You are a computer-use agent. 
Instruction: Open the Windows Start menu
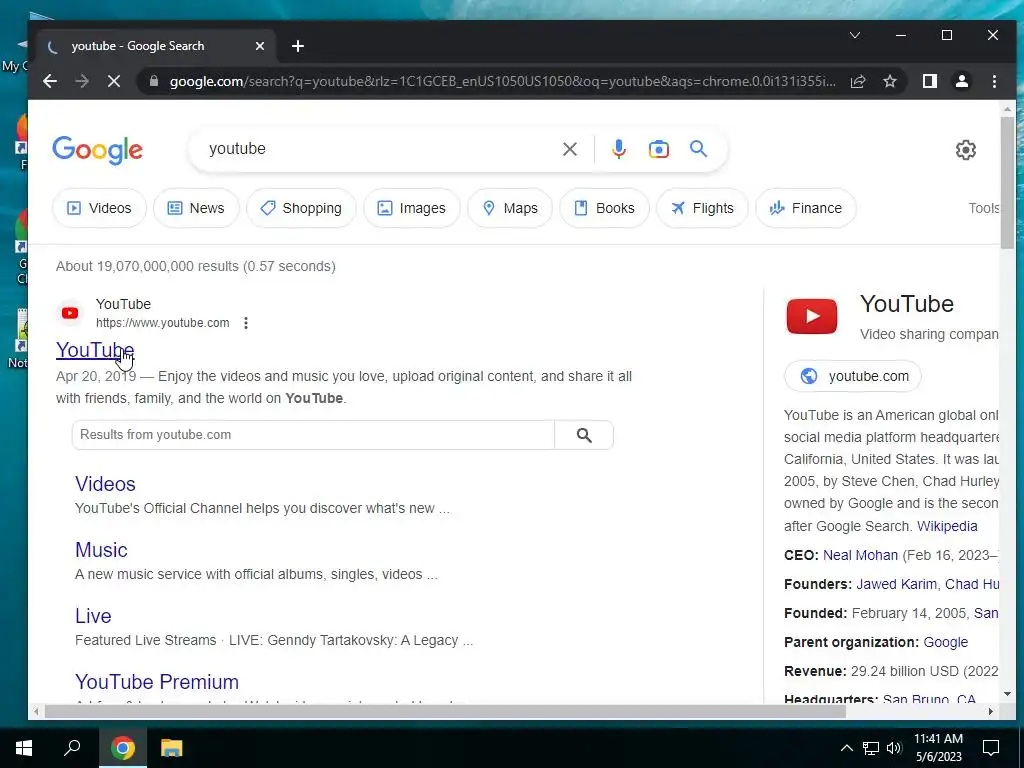pos(24,748)
